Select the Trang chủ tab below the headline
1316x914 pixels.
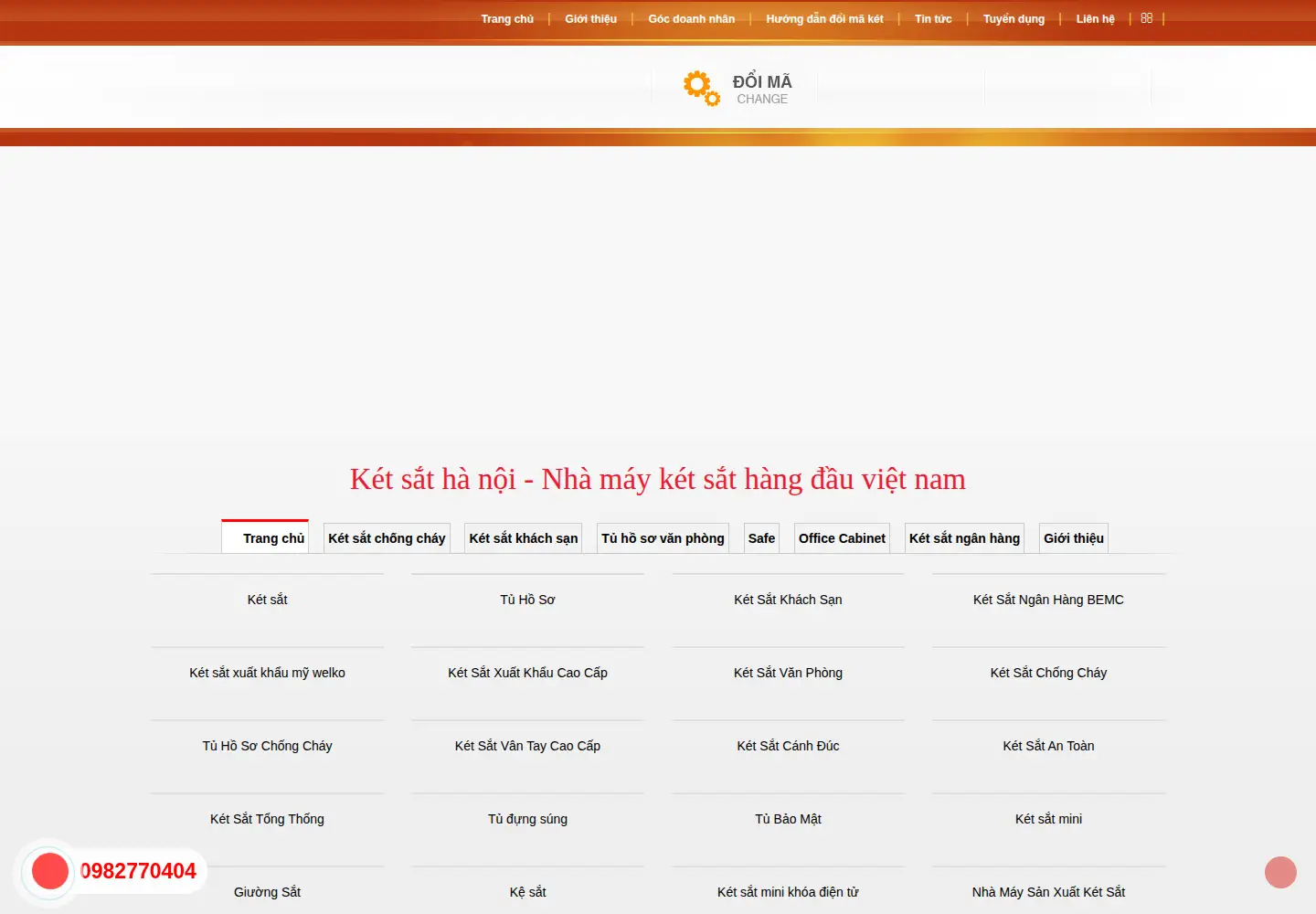(x=265, y=537)
